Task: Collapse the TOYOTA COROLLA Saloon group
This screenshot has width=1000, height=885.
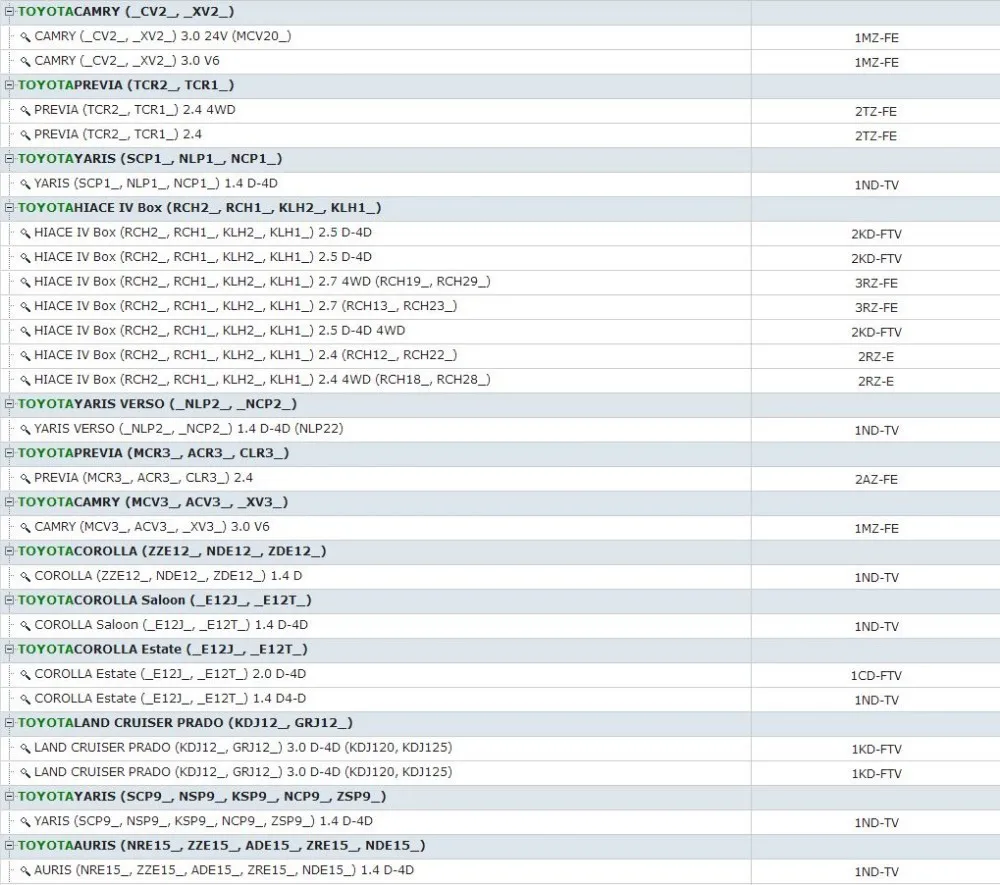Action: pos(10,600)
